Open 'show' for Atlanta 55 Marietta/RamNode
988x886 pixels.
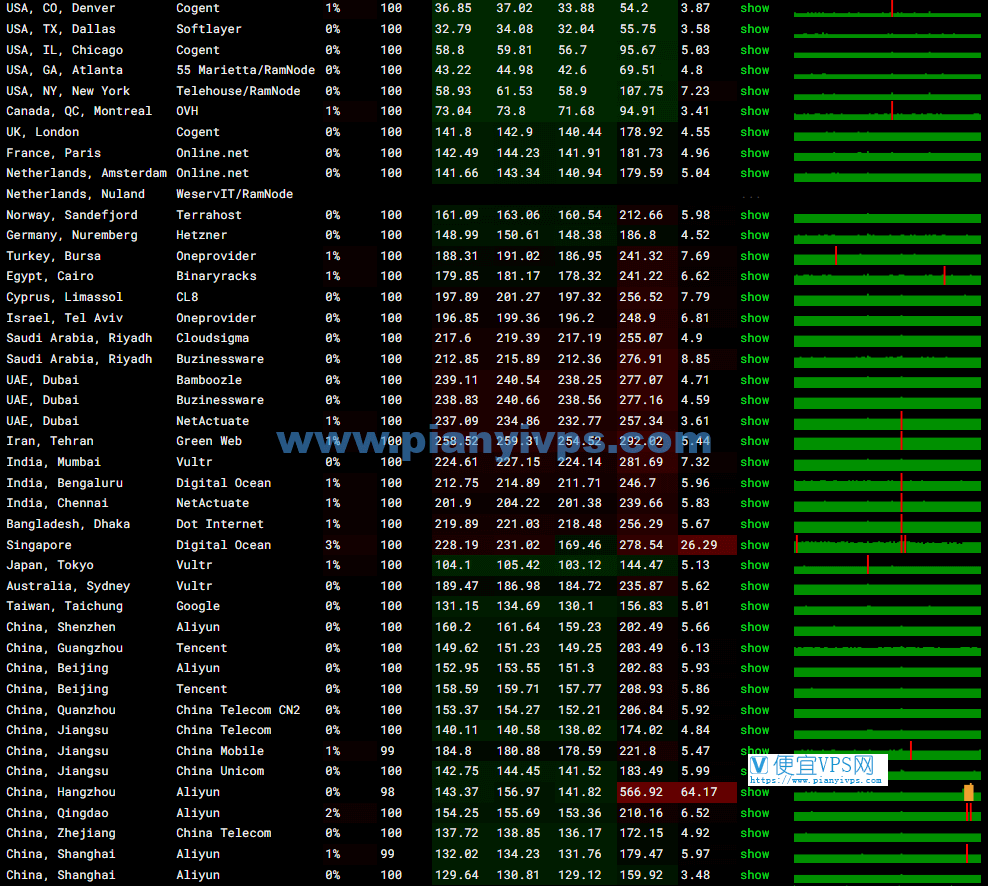coord(754,70)
